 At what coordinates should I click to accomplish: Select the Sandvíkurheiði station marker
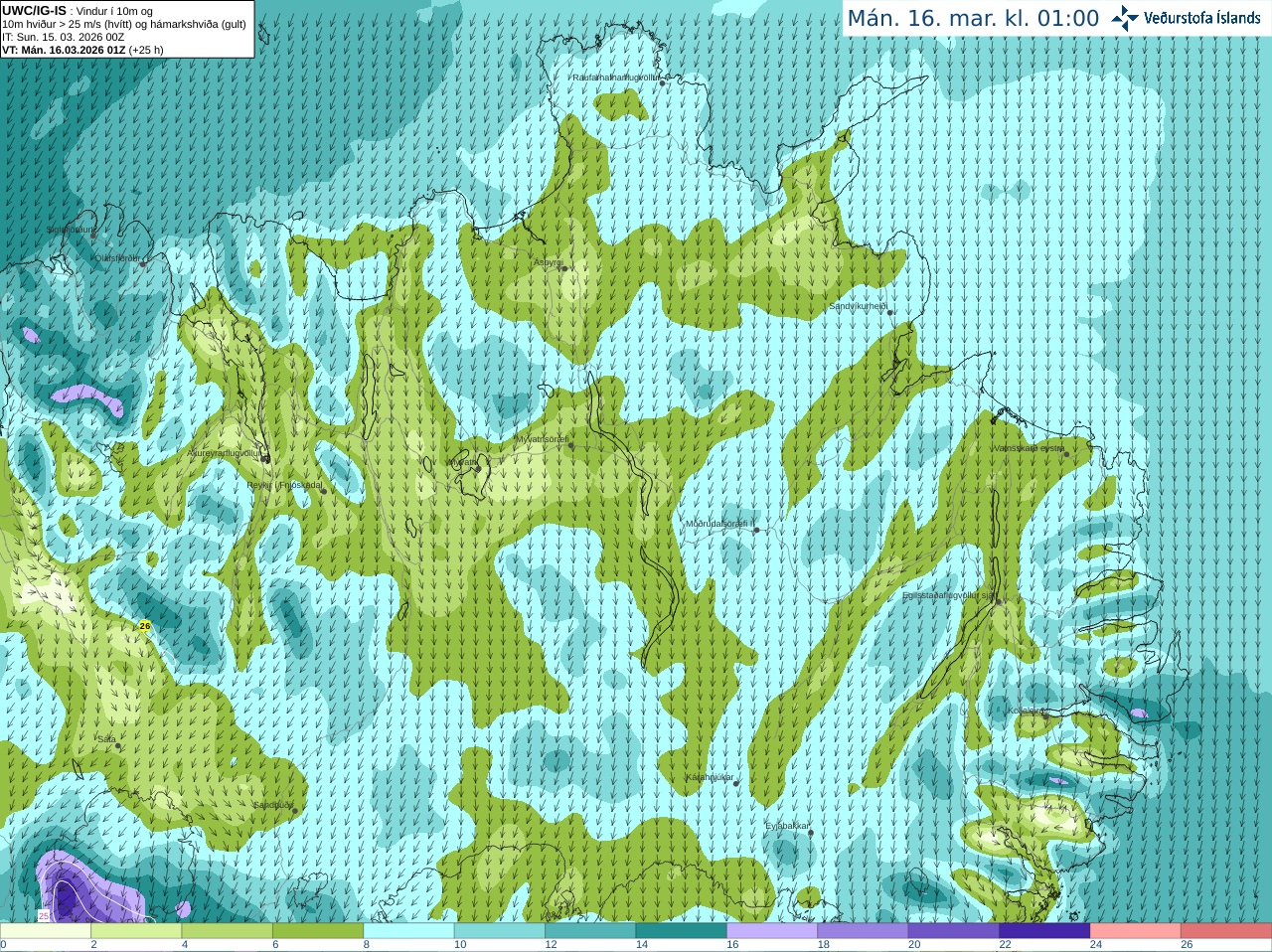(x=890, y=313)
